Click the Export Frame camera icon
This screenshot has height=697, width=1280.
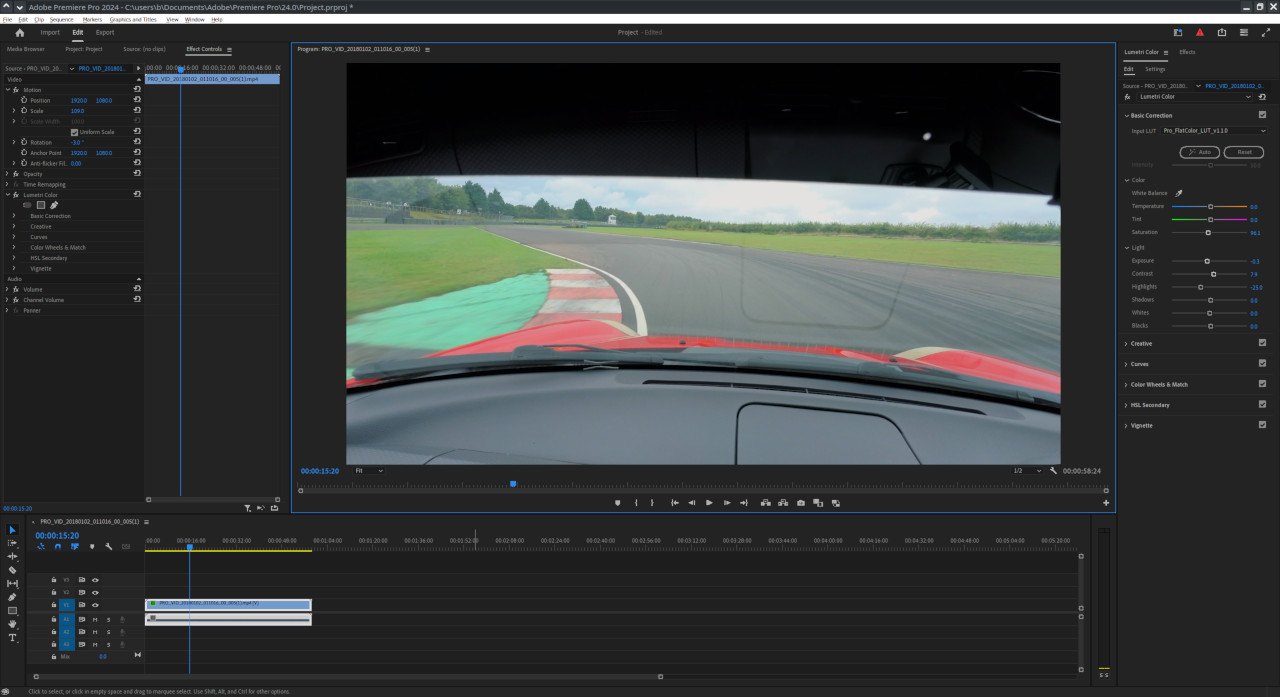800,503
